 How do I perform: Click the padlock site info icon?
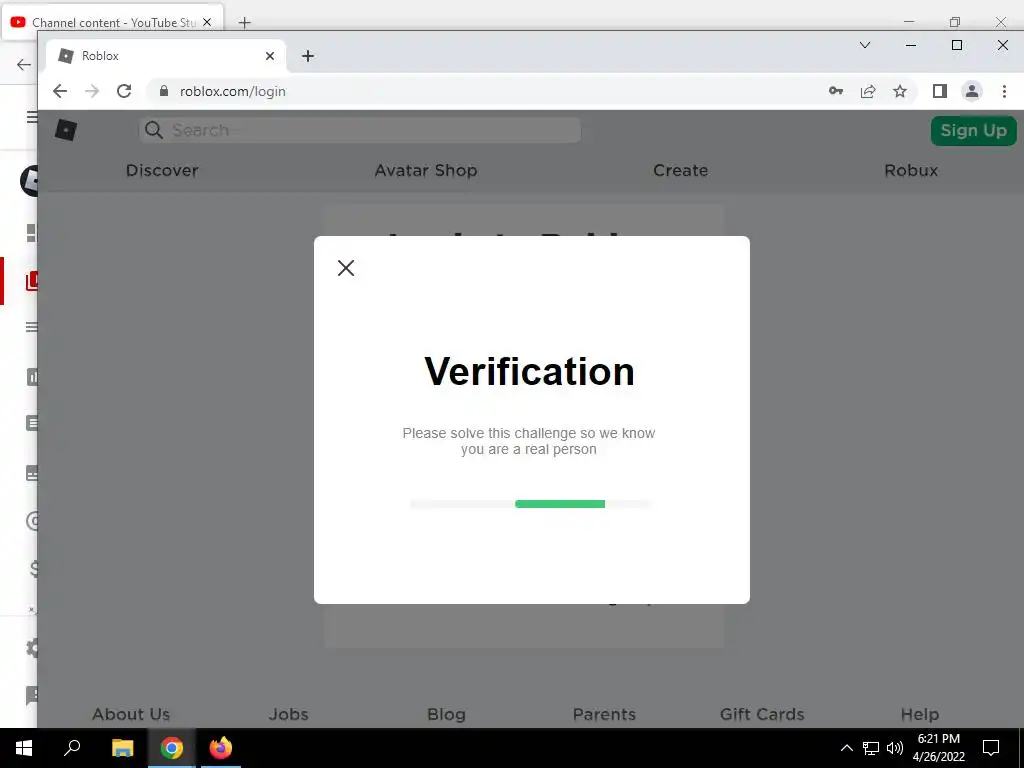[x=164, y=91]
